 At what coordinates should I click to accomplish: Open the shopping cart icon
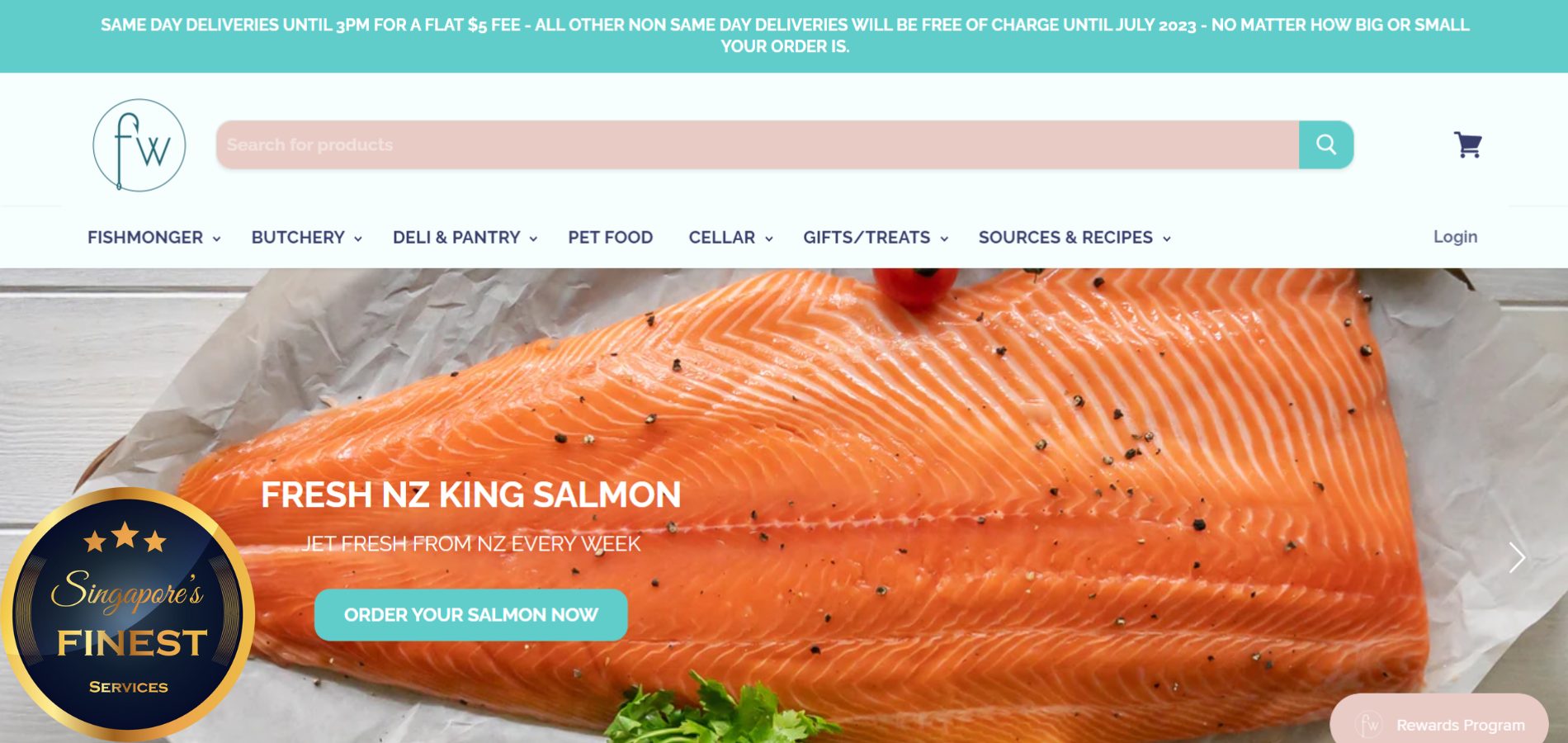[x=1468, y=144]
